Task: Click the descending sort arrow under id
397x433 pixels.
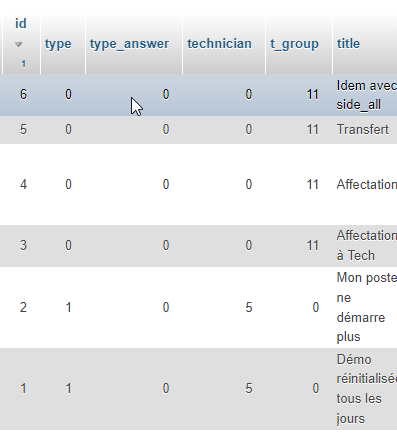Action: click(19, 44)
